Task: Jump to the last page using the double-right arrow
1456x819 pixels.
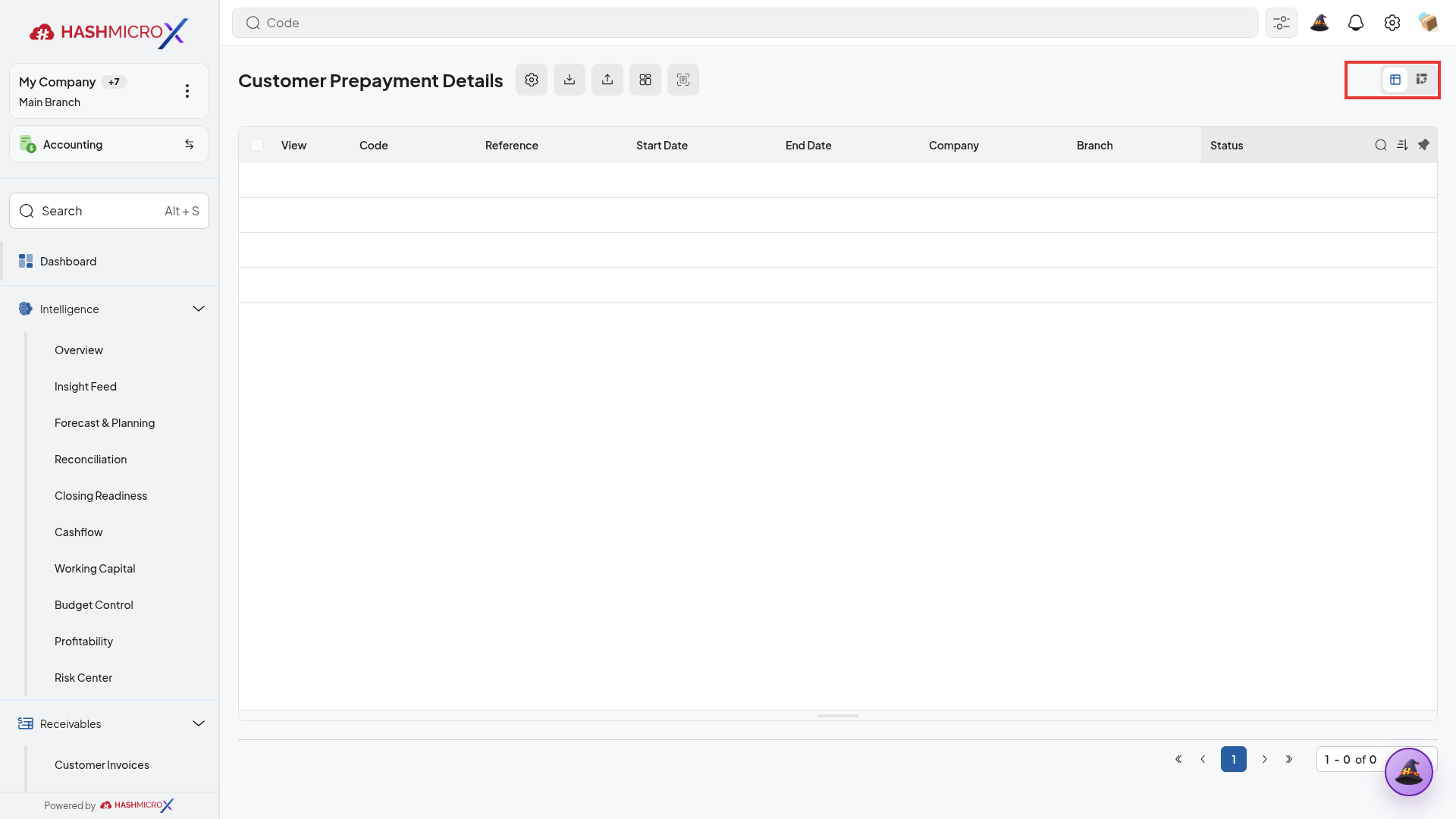Action: pyautogui.click(x=1289, y=759)
